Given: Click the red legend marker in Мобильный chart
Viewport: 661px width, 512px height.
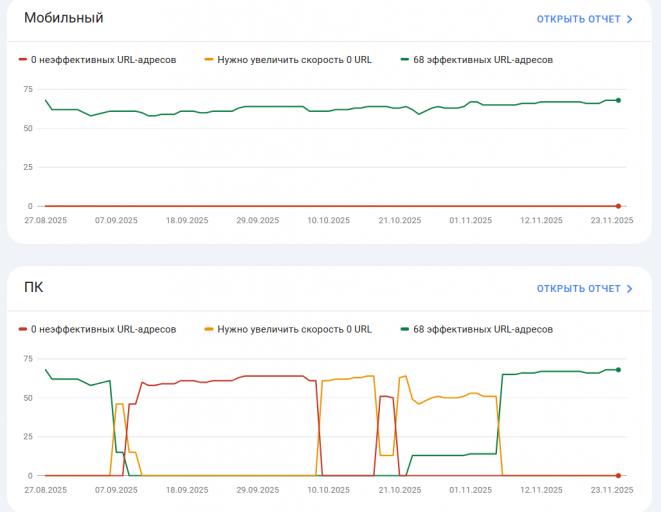Looking at the screenshot, I should tap(23, 59).
